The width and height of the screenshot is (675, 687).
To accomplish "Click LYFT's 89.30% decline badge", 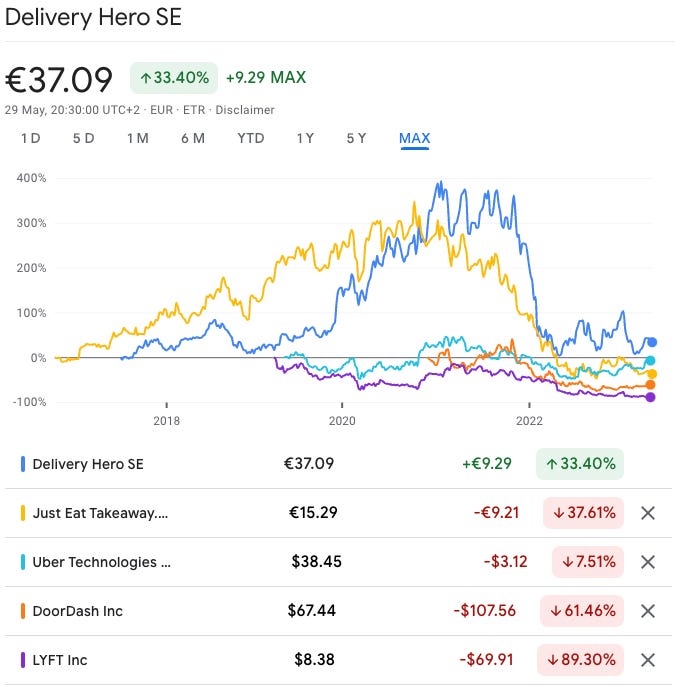I will [581, 660].
